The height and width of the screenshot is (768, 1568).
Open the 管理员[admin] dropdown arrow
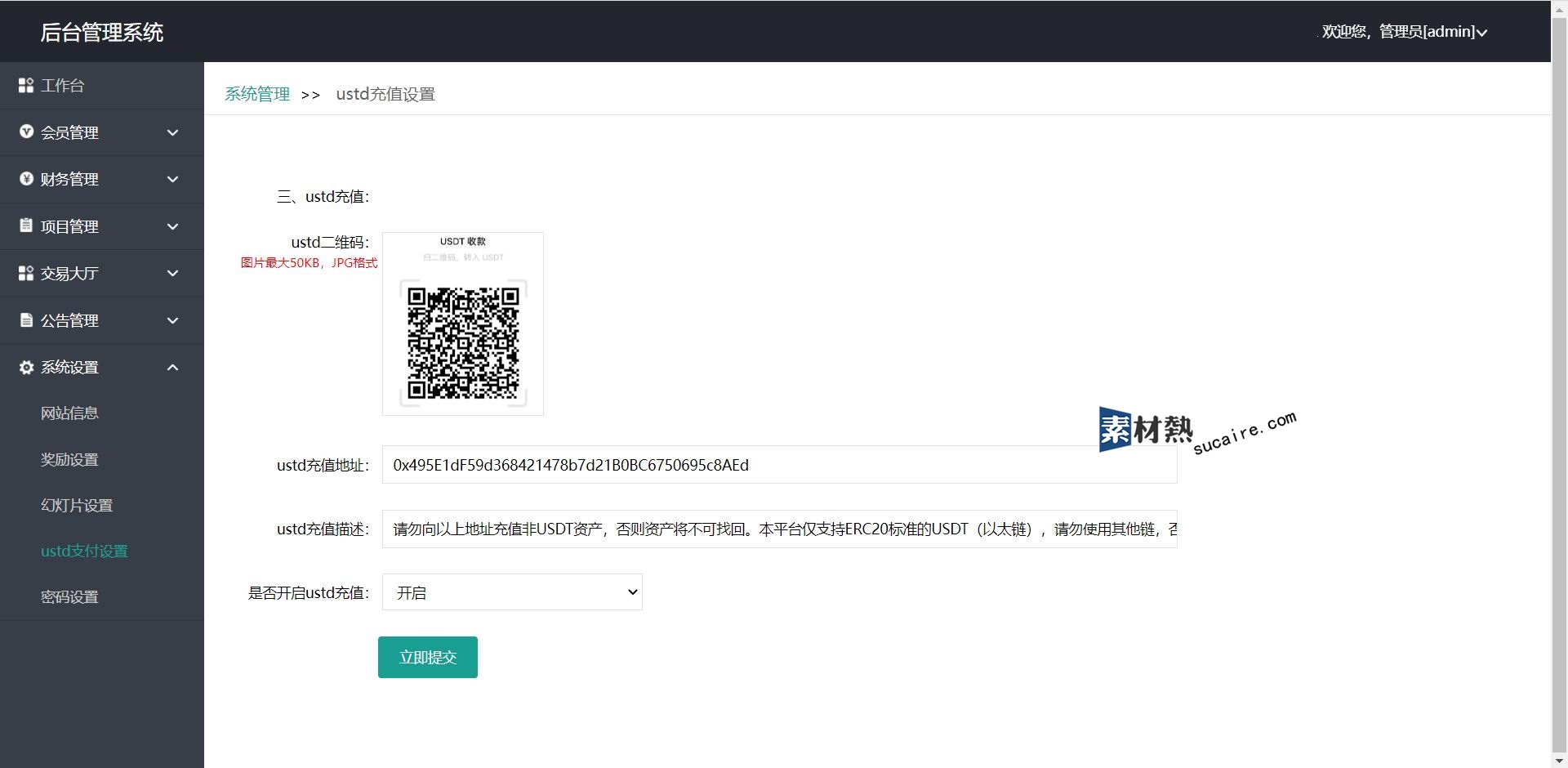pos(1481,33)
